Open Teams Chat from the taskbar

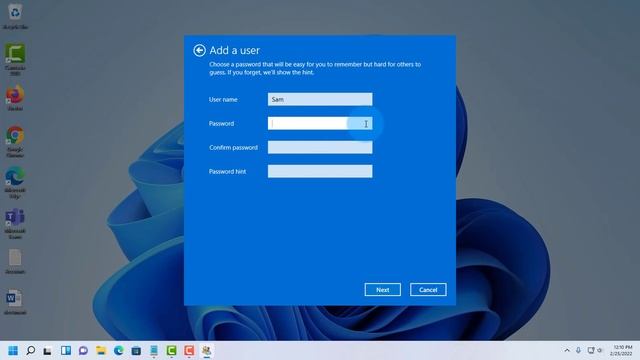pos(83,351)
